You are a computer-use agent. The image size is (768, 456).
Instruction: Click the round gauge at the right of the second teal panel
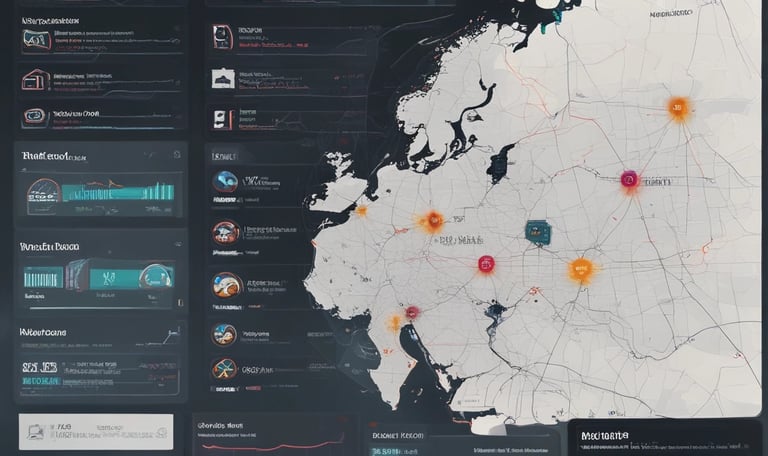point(157,277)
